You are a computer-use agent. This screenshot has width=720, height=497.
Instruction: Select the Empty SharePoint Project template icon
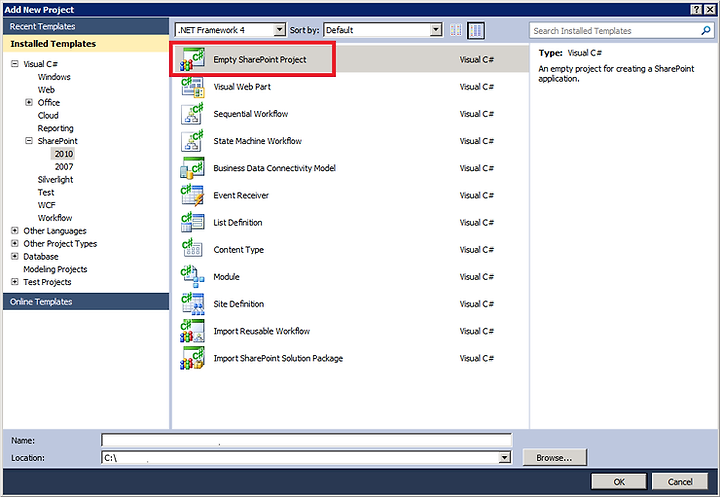[x=192, y=60]
